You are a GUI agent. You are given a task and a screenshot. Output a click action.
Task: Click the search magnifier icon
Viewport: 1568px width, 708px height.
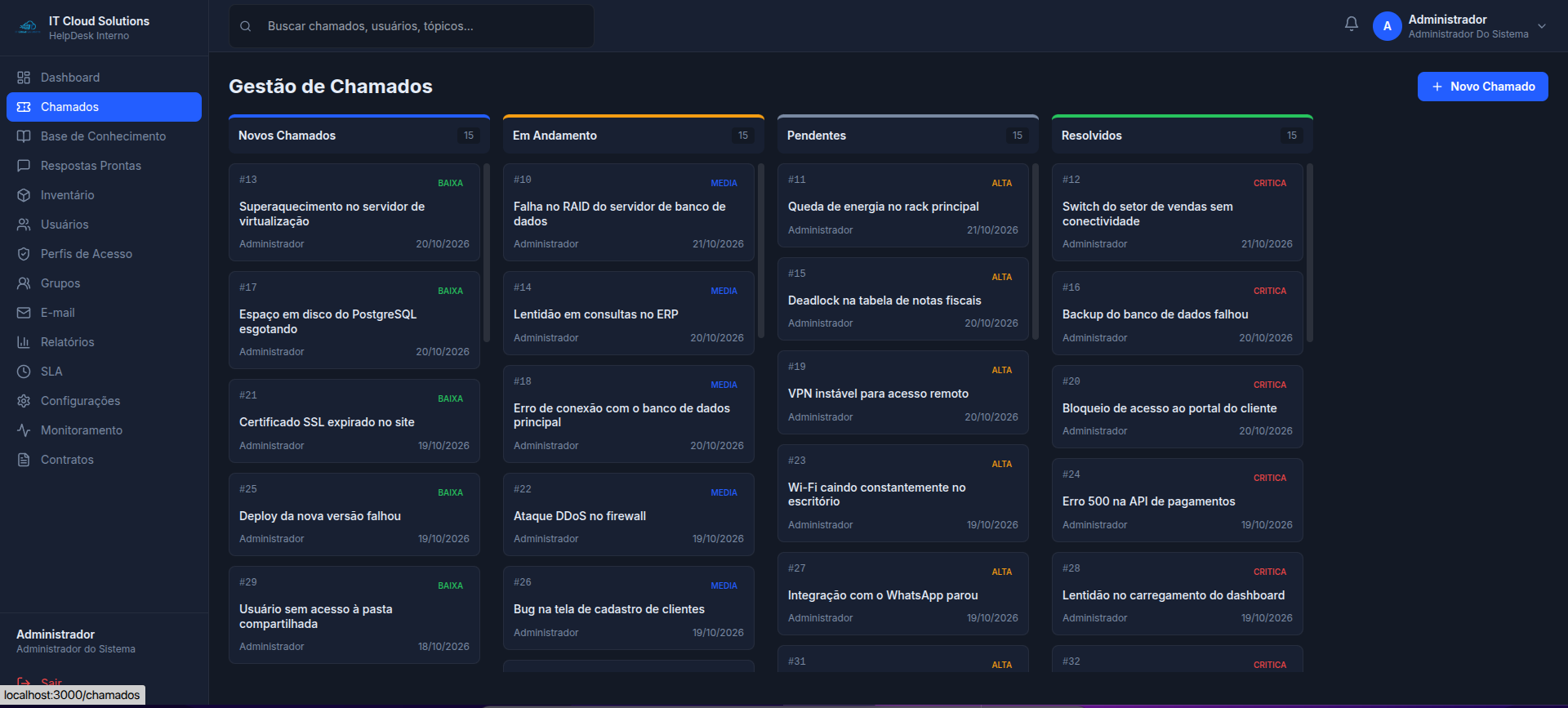click(x=245, y=26)
